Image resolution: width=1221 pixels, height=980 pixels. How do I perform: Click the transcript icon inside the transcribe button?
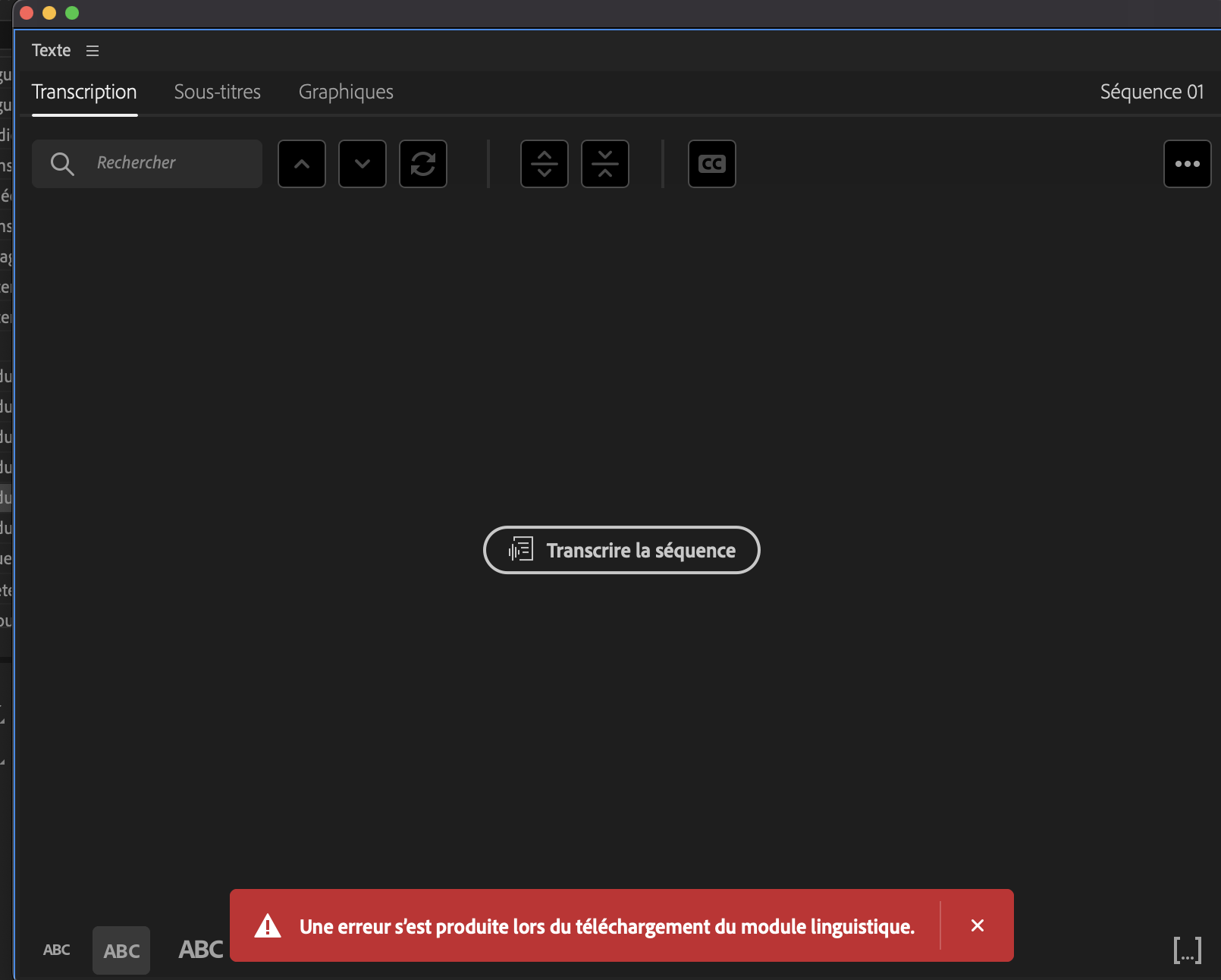pyautogui.click(x=520, y=550)
